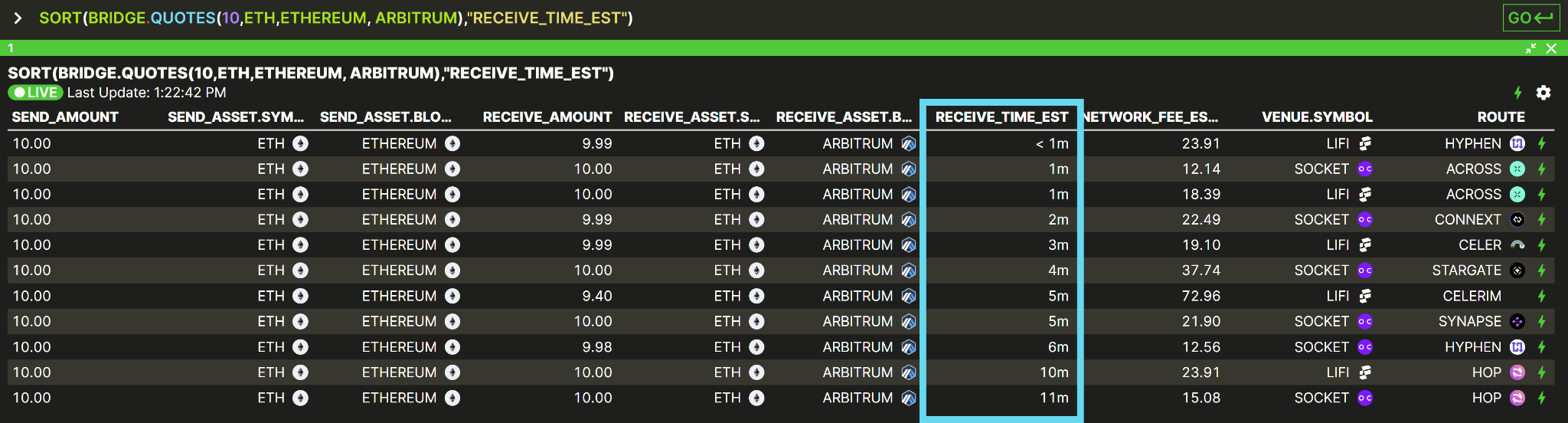Click the LIFI logo in the 23.91 first row
Image resolution: width=1568 pixels, height=423 pixels.
point(1365,143)
